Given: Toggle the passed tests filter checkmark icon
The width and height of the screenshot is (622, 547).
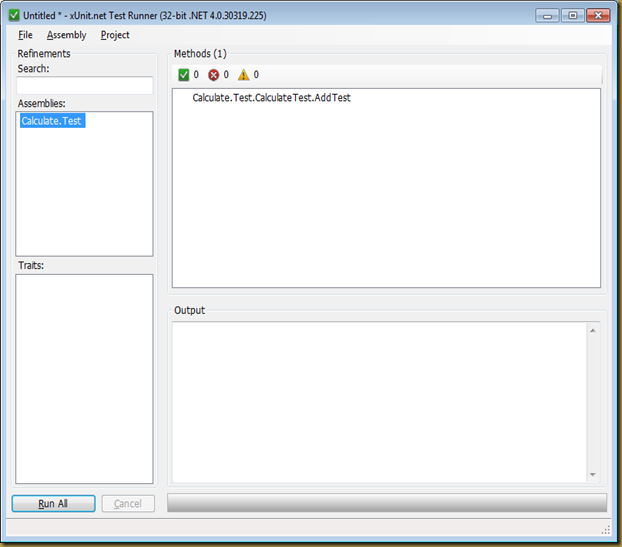Looking at the screenshot, I should [x=184, y=75].
